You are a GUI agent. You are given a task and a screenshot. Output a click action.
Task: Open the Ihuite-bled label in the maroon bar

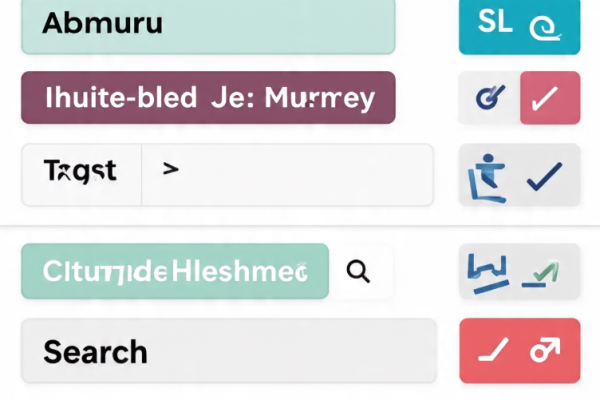point(120,98)
